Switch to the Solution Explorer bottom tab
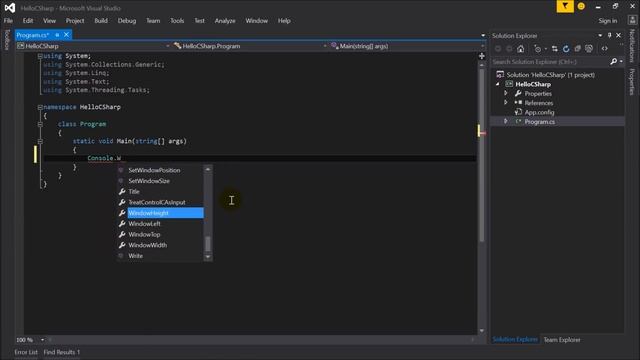The height and width of the screenshot is (360, 640). coord(515,340)
